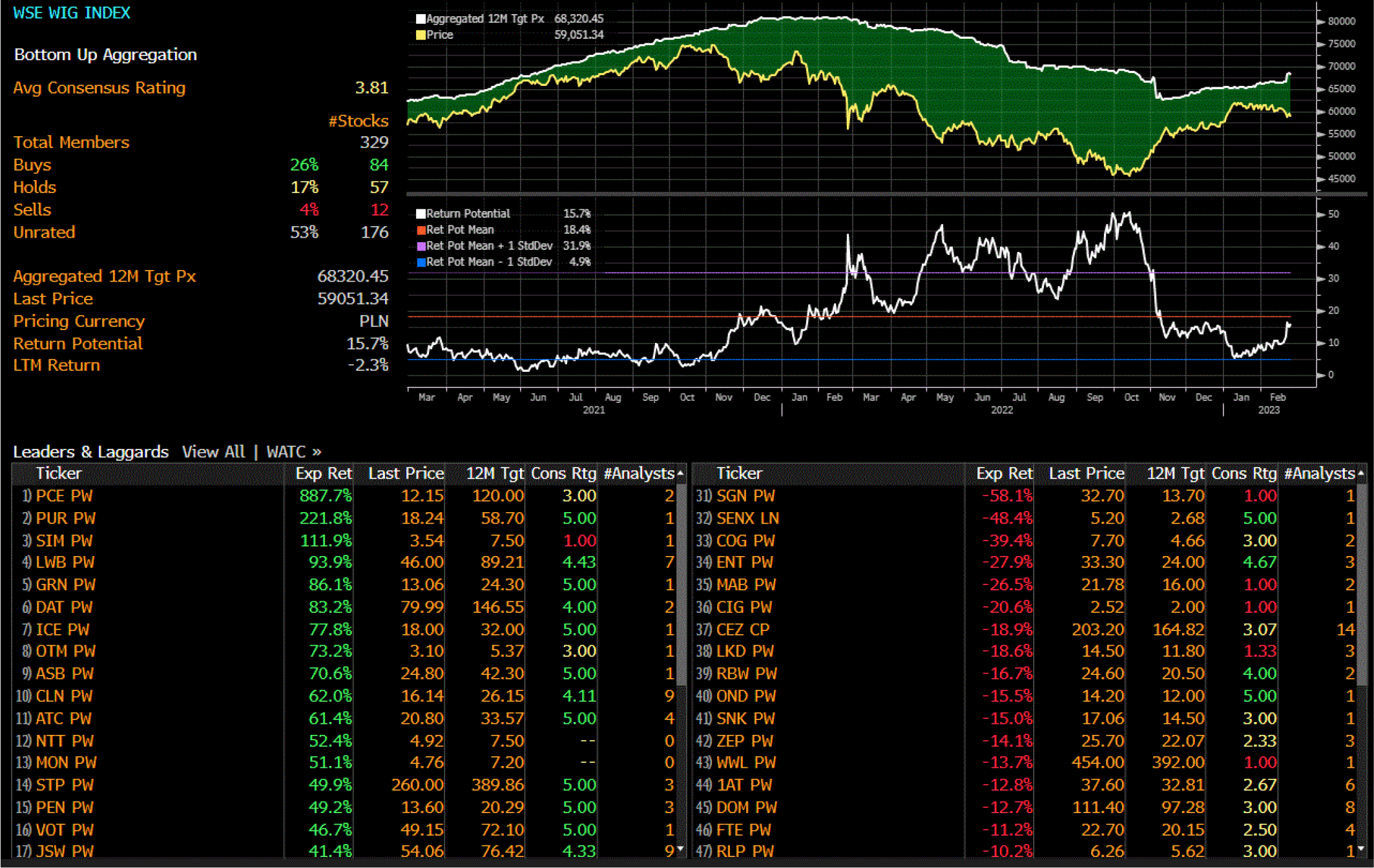Open the WATC » link
1374x868 pixels.
click(294, 451)
